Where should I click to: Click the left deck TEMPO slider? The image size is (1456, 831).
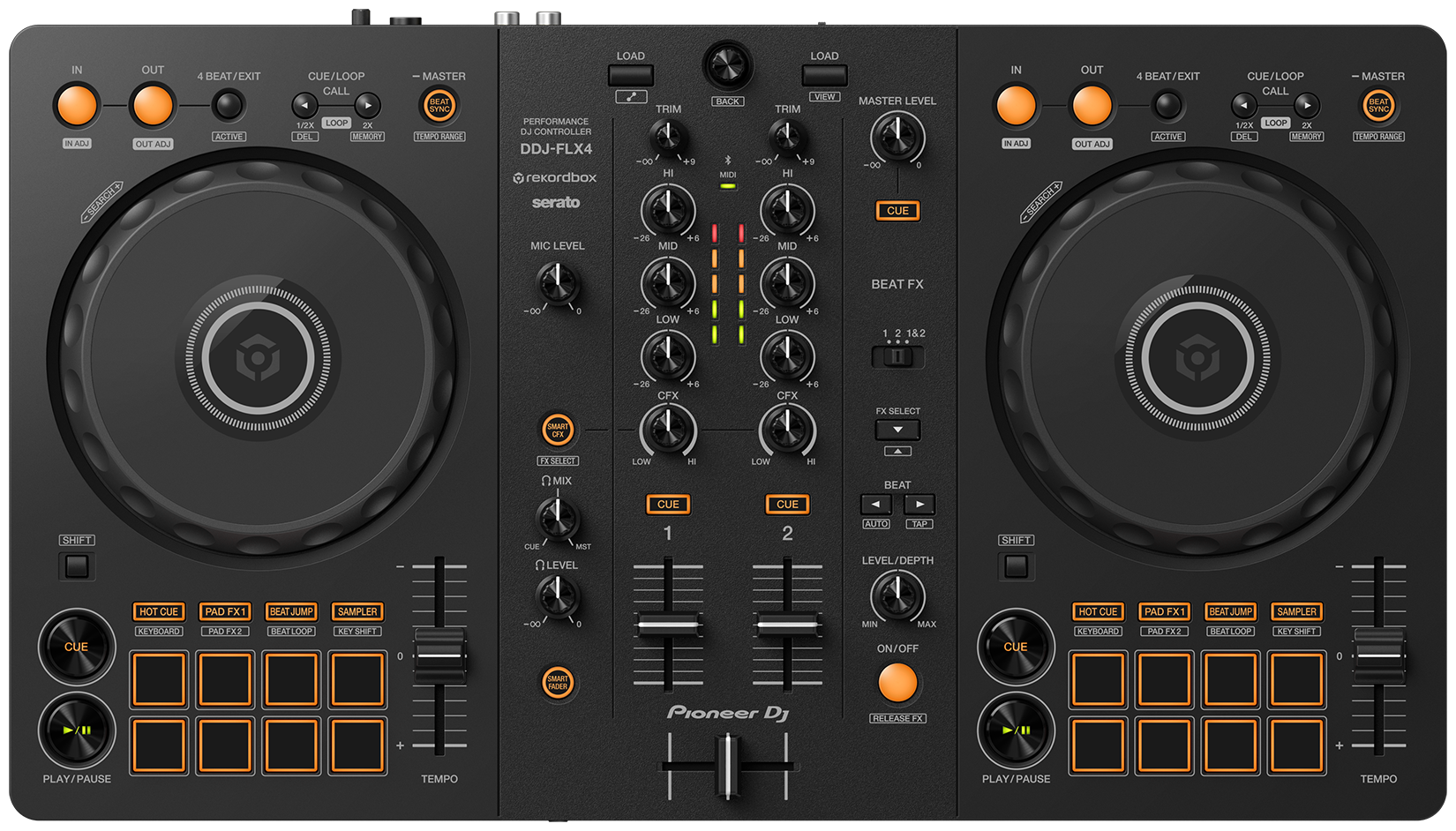(x=439, y=655)
